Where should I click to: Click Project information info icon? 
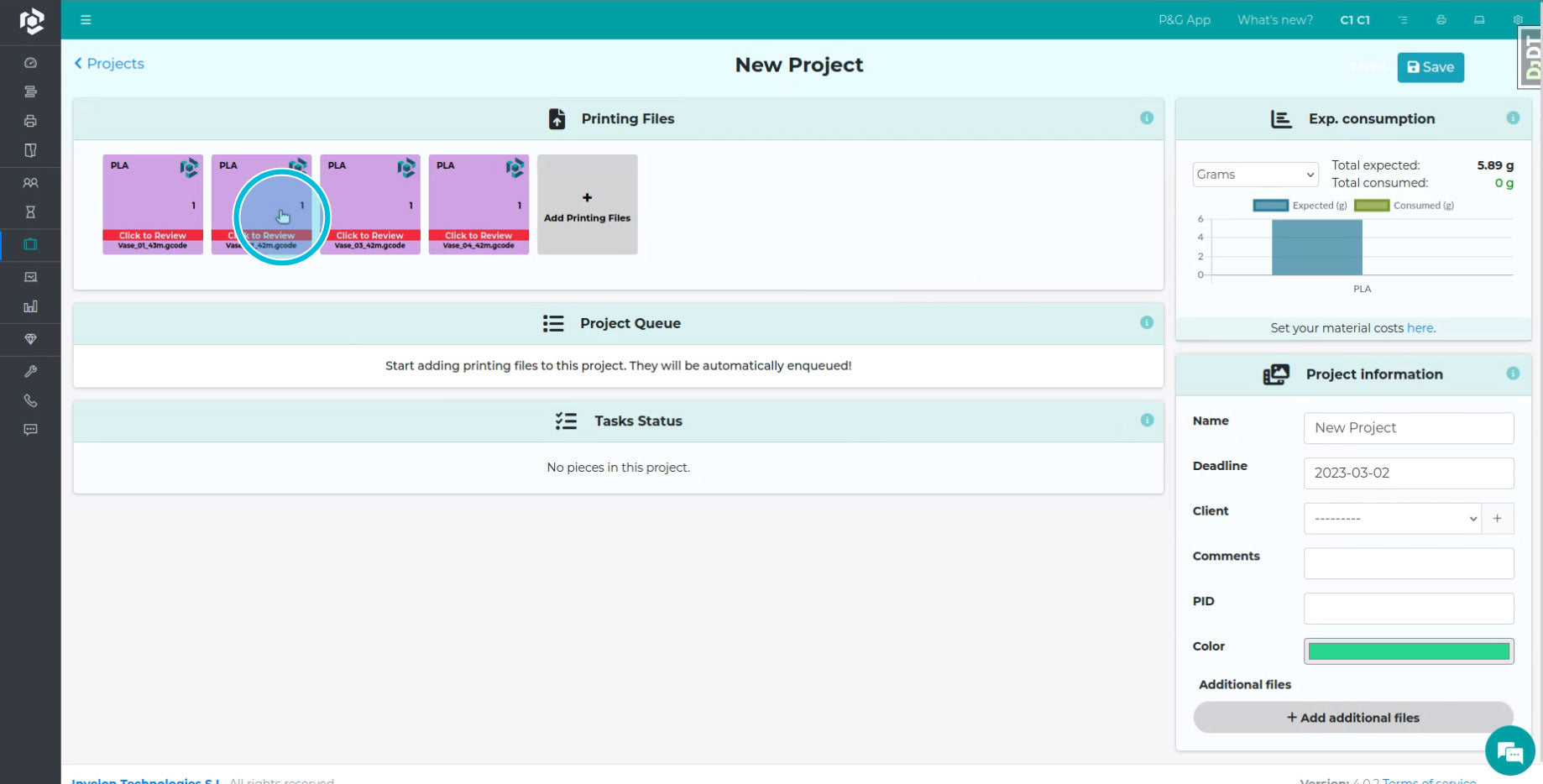tap(1513, 374)
